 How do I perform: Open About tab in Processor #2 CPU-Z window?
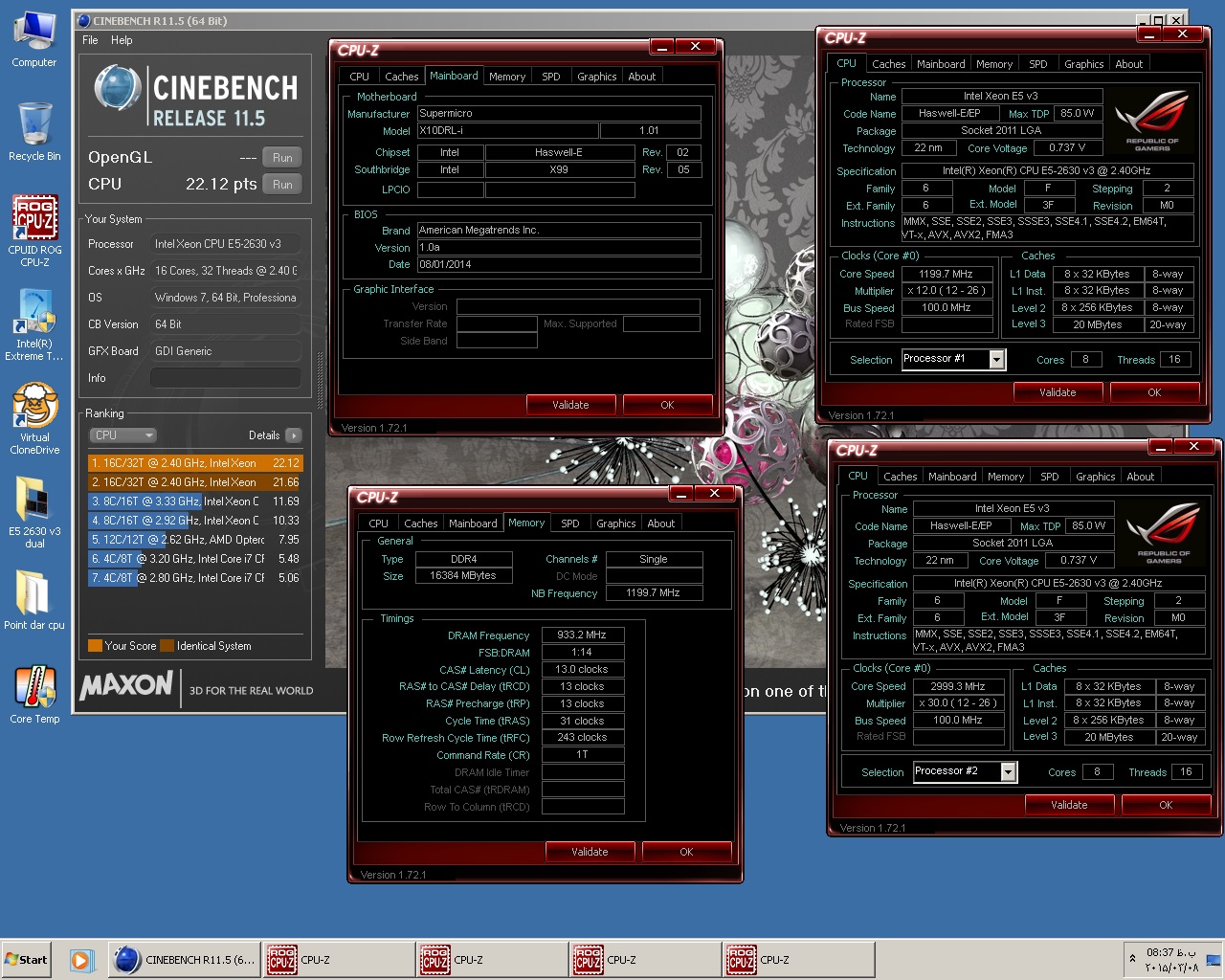(x=1141, y=477)
